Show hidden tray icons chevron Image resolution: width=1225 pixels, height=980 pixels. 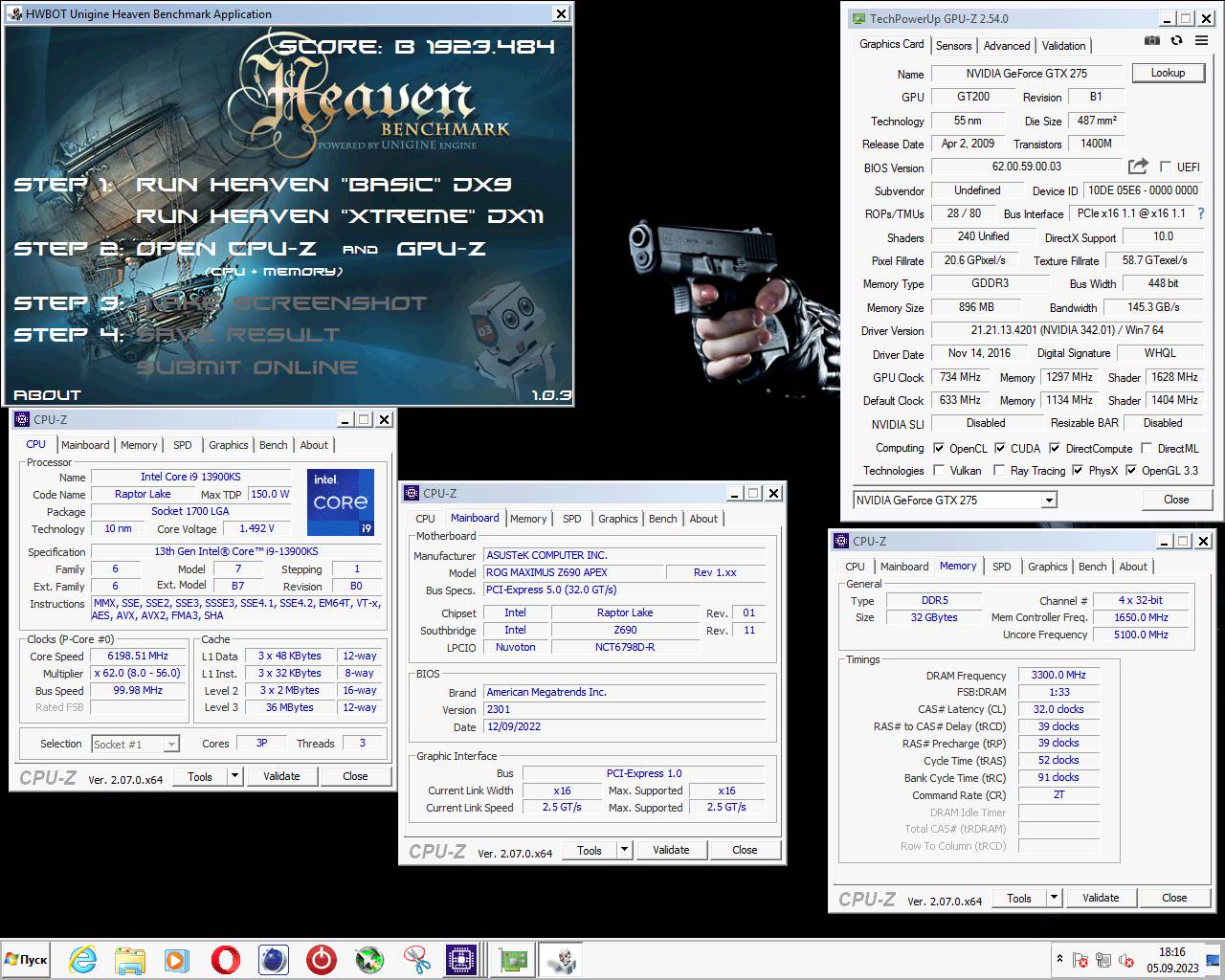click(x=1059, y=958)
